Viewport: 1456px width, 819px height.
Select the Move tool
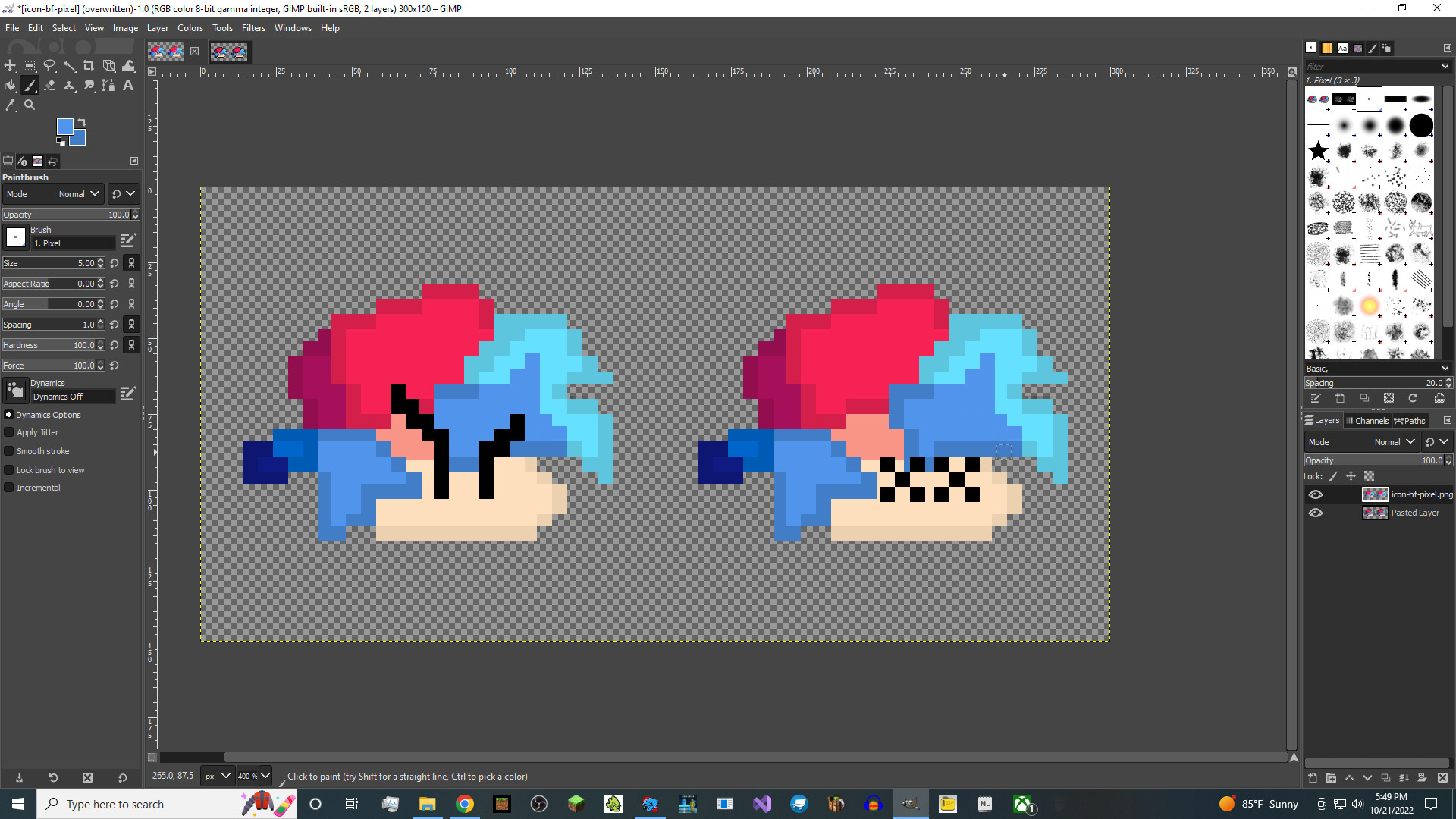click(x=10, y=66)
